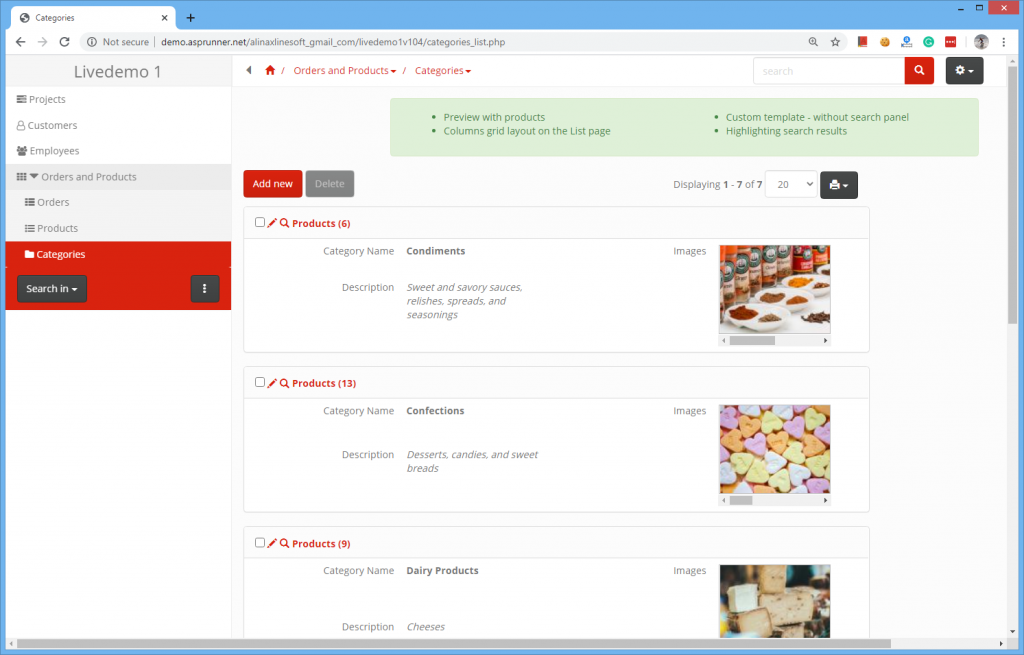Image resolution: width=1024 pixels, height=655 pixels.
Task: Click the back chevron left of the breadcrumb
Action: (x=249, y=70)
